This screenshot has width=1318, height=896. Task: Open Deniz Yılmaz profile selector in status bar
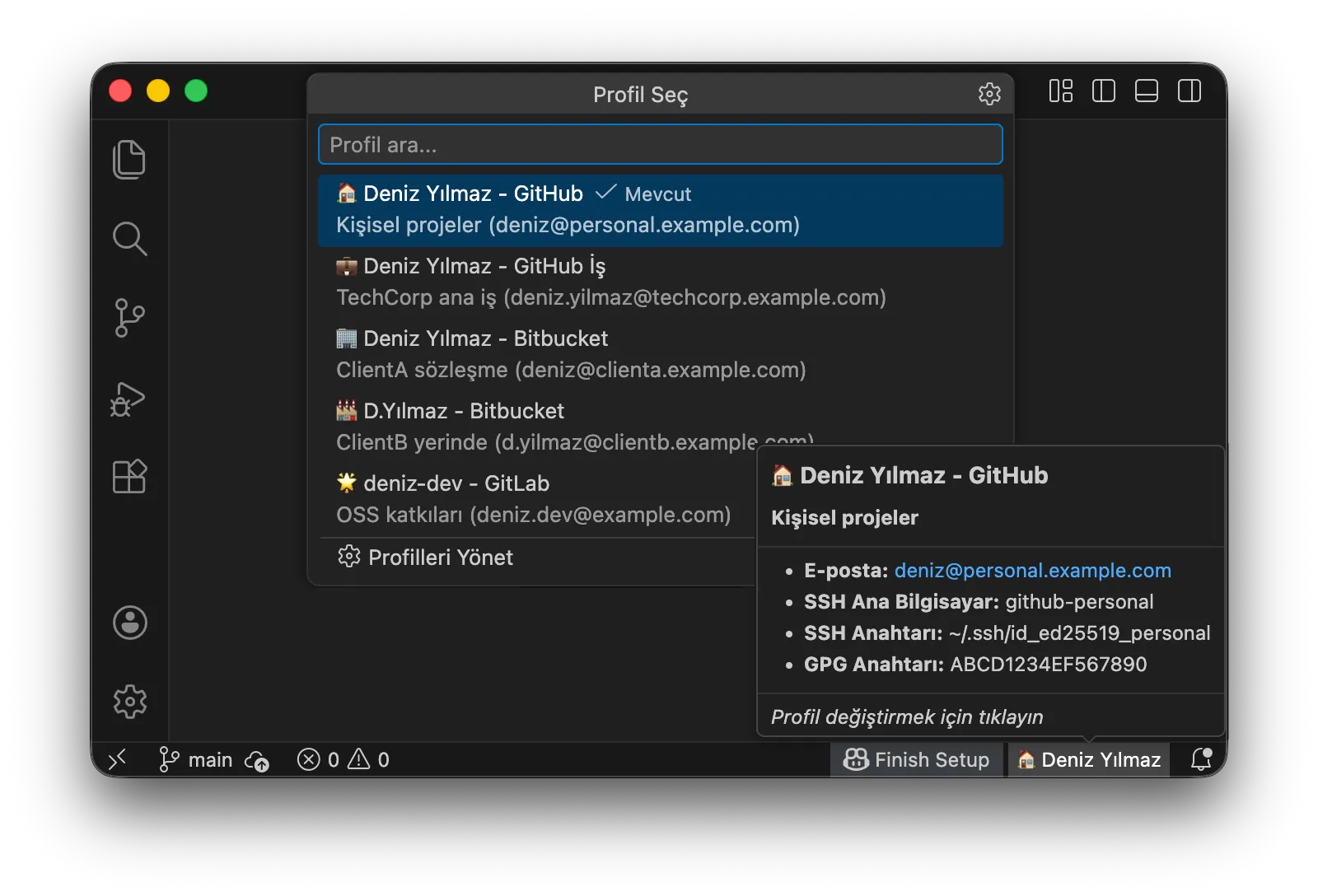1089,759
